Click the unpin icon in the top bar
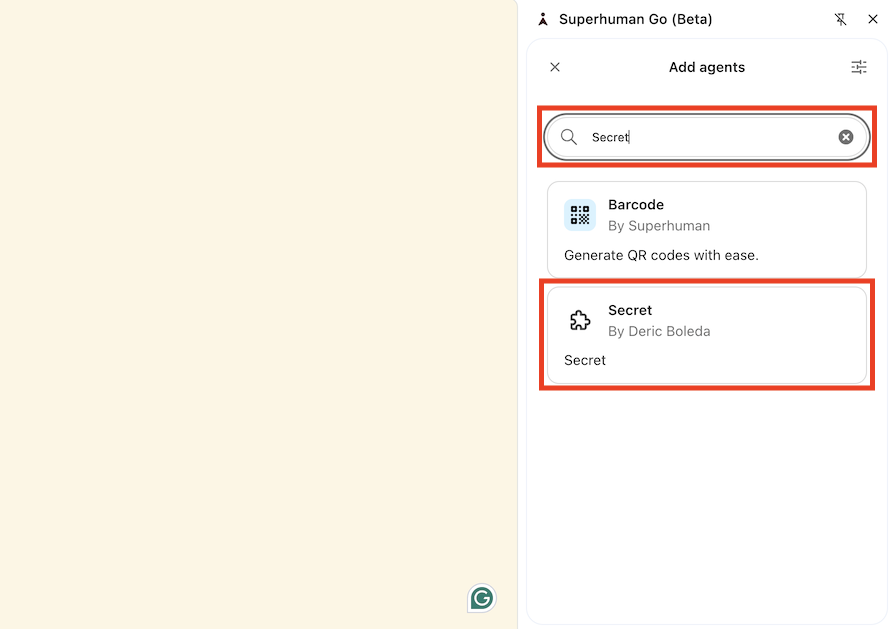 [x=841, y=19]
